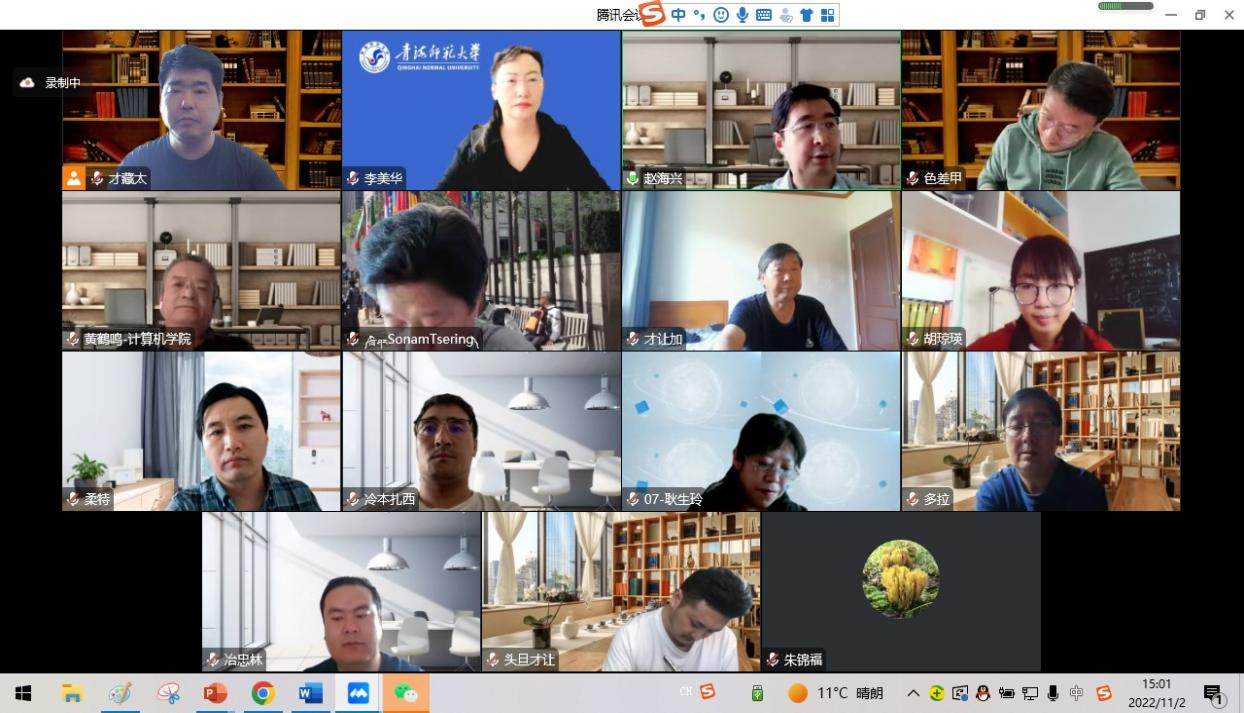Open the Sogou skin shirt icon
The height and width of the screenshot is (713, 1244).
tap(806, 15)
